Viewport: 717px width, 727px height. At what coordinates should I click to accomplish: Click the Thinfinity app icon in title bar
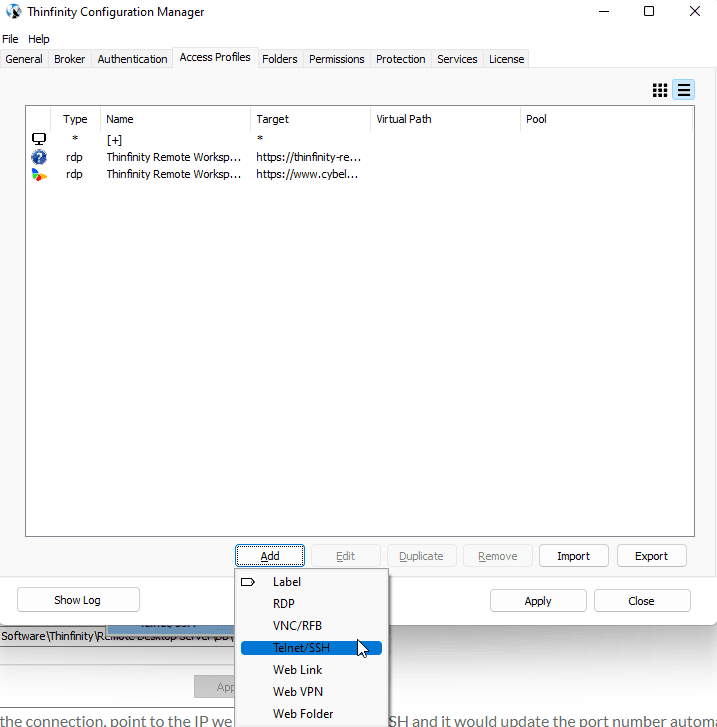point(13,11)
